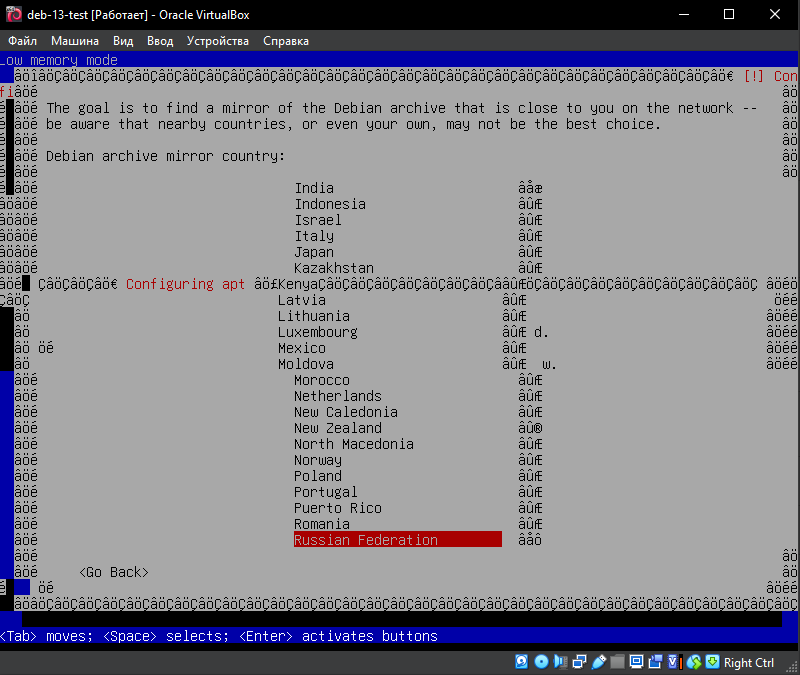Open the optical disk status icon
Image resolution: width=800 pixels, height=675 pixels.
coord(541,662)
